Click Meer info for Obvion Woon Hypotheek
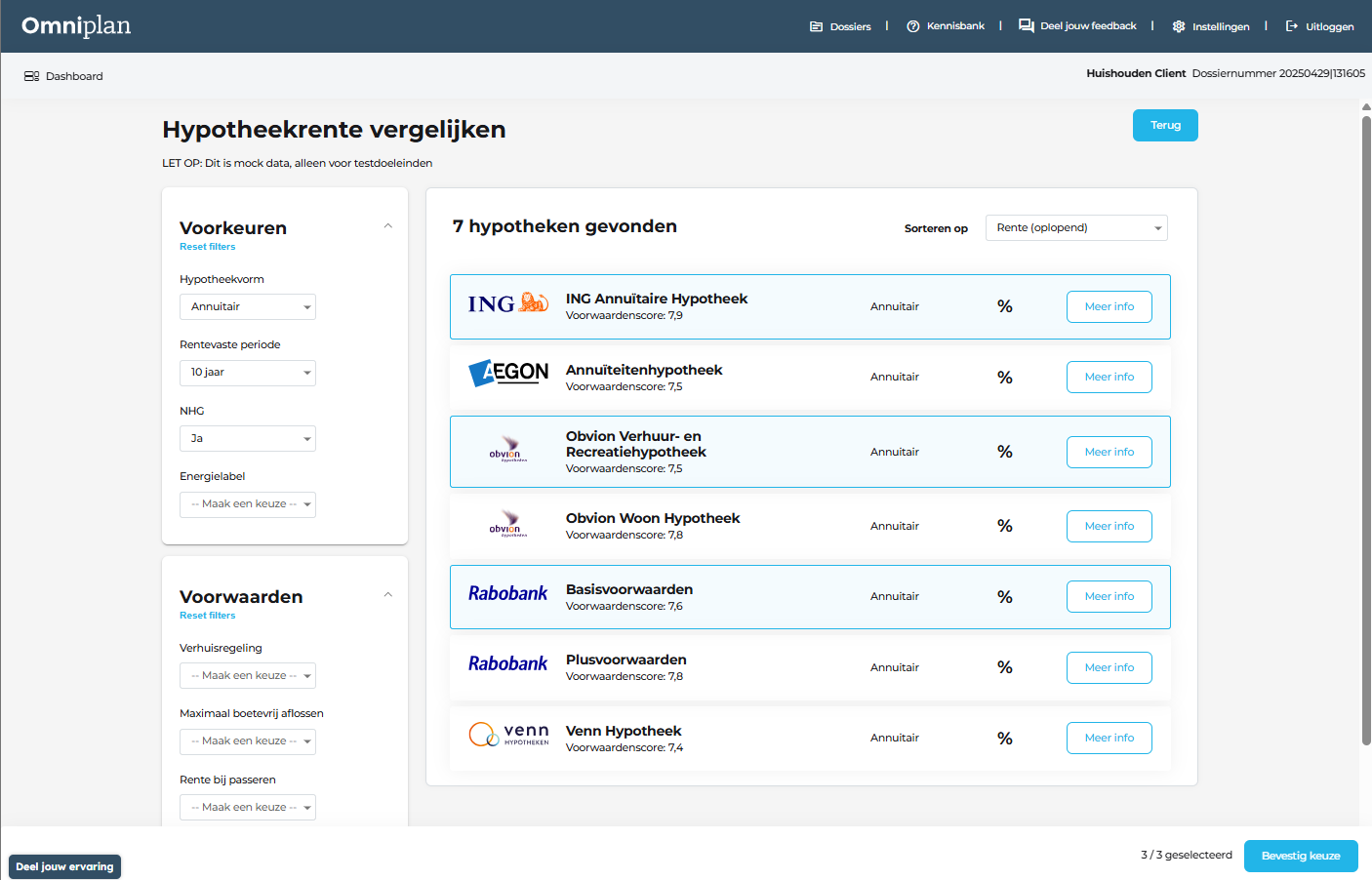The image size is (1372, 880). 1110,526
